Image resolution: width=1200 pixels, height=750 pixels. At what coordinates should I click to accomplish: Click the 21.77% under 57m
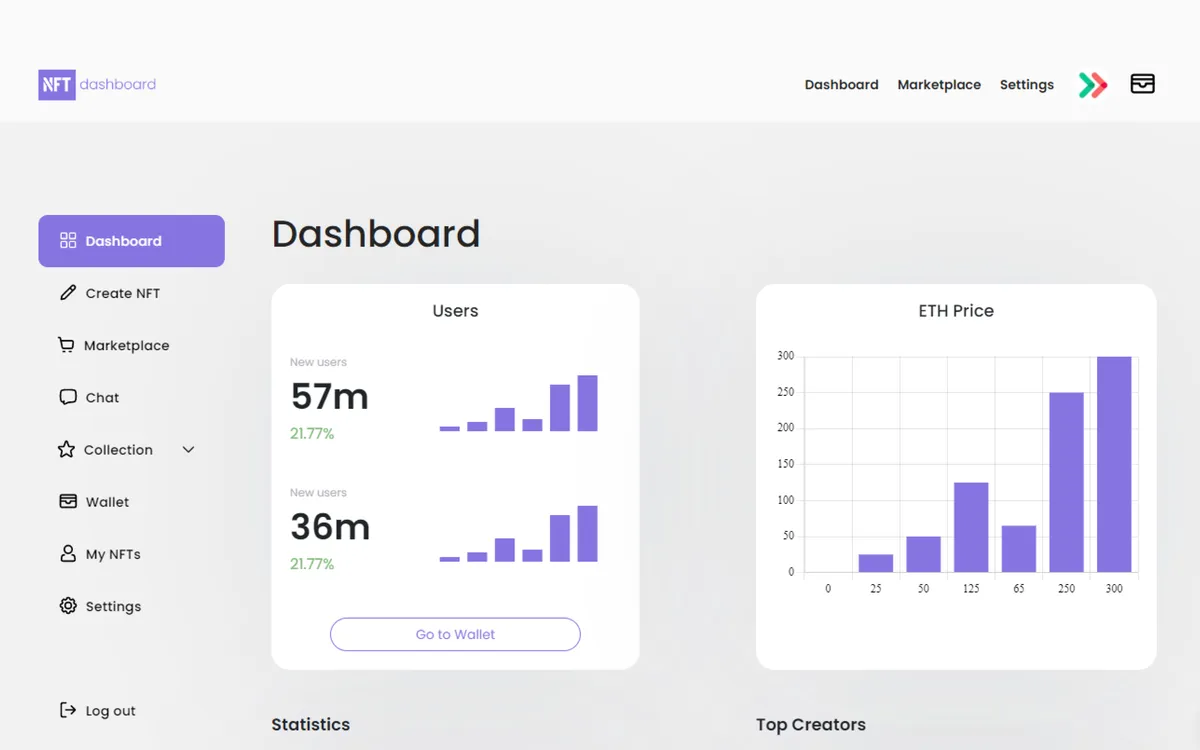tap(312, 434)
